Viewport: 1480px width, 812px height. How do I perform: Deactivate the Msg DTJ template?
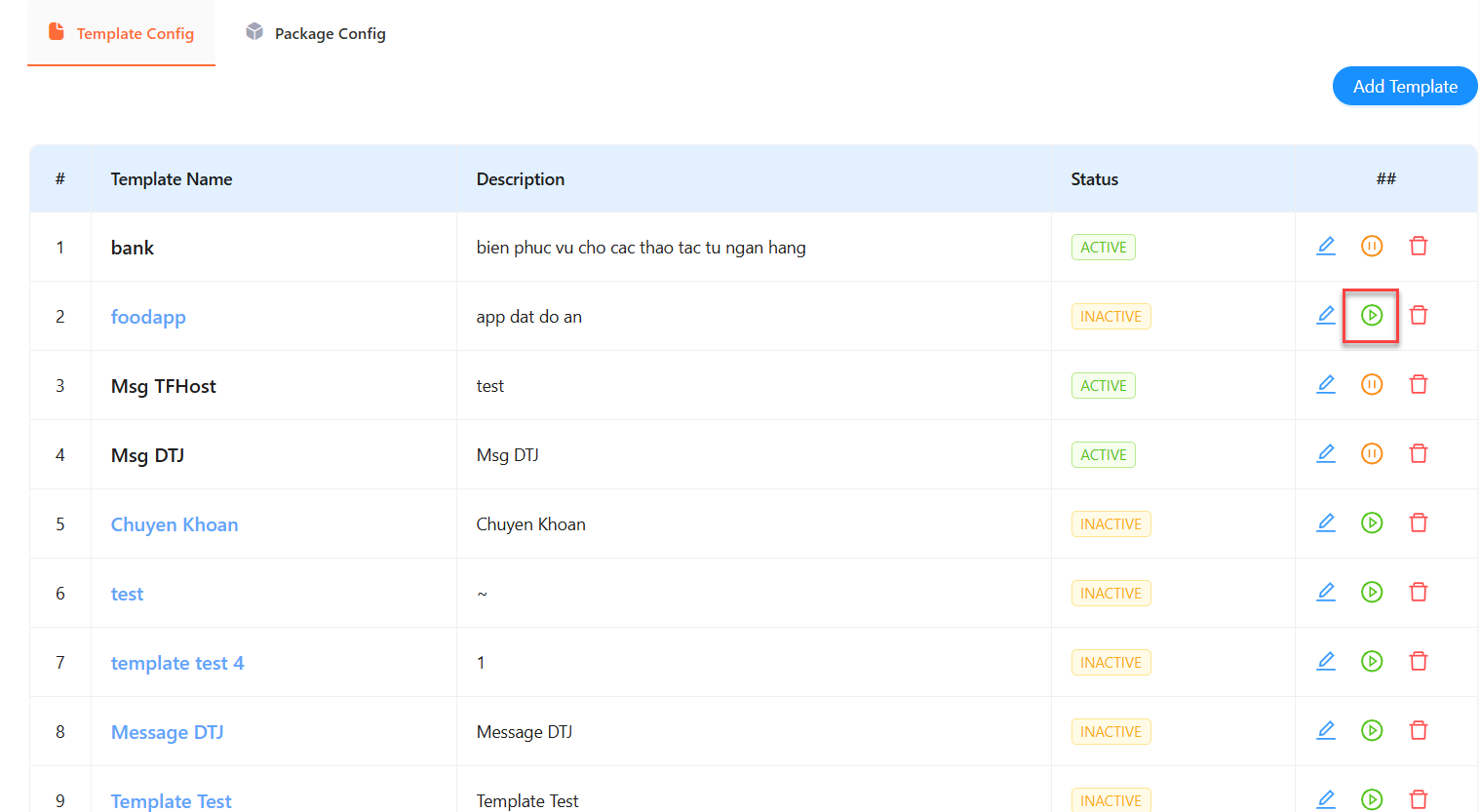1372,453
